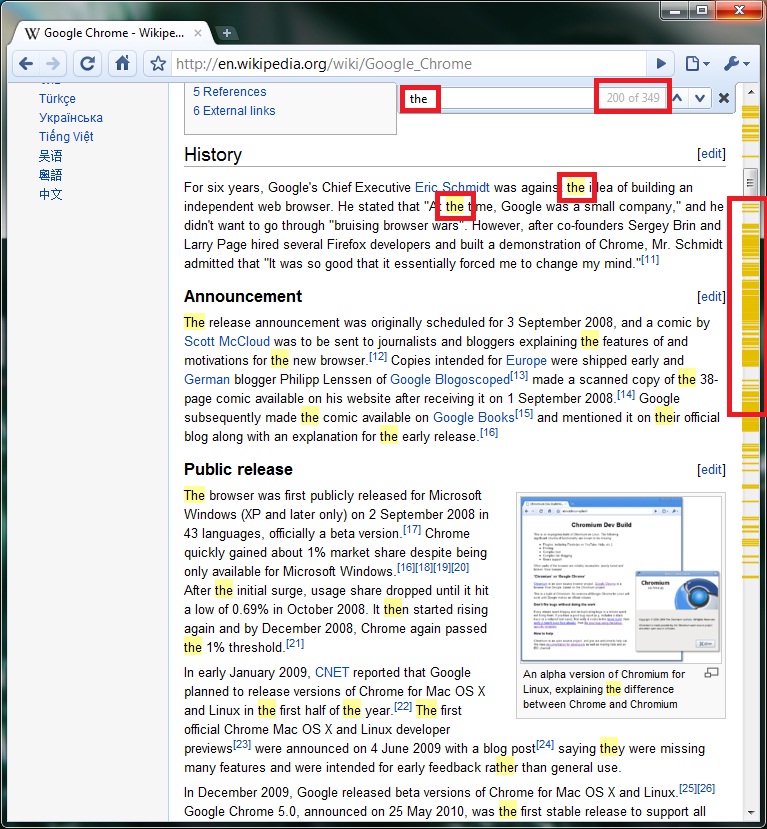Go back to the previous page

[26, 64]
